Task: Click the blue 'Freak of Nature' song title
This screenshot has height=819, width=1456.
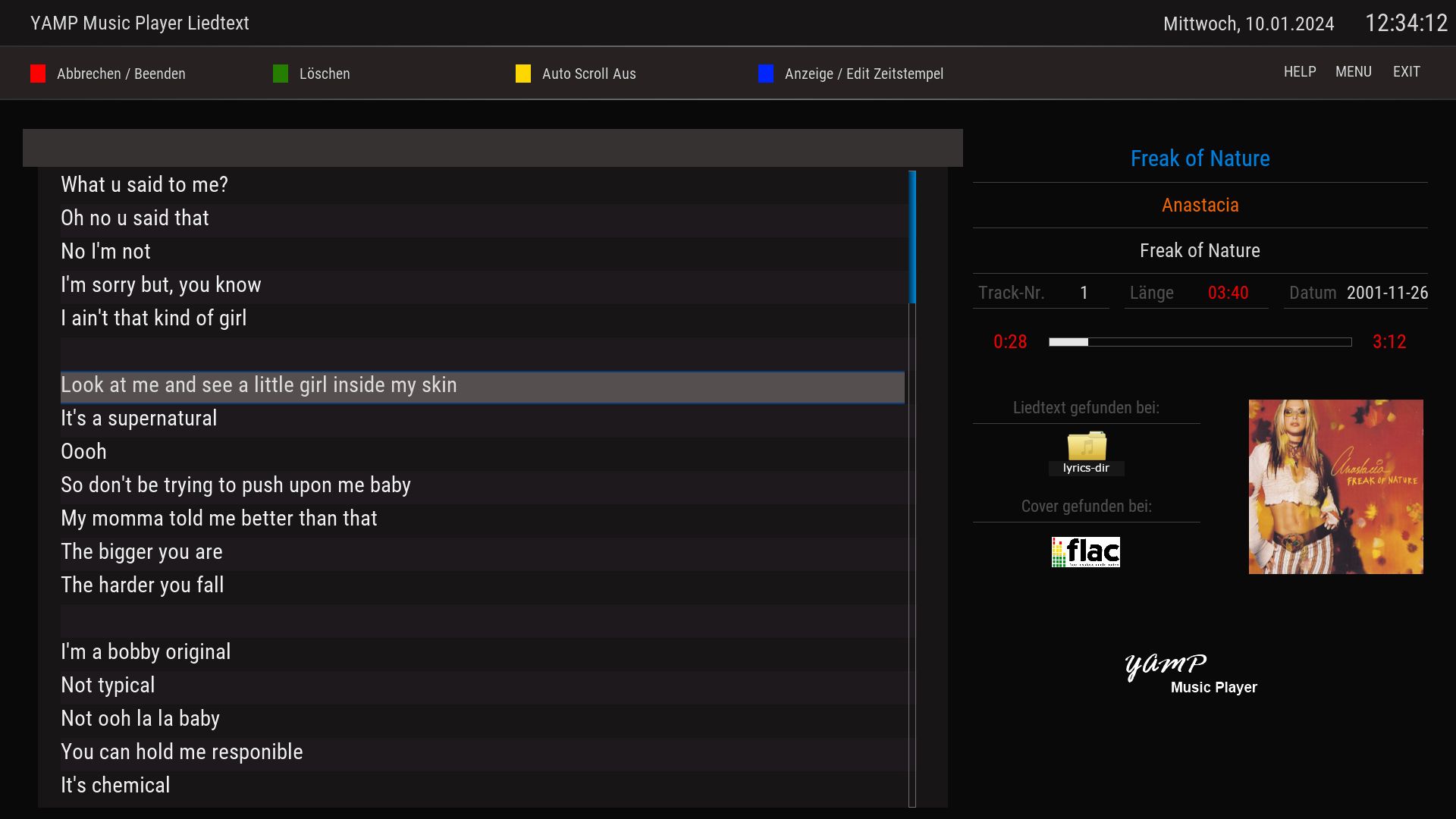Action: (1200, 158)
